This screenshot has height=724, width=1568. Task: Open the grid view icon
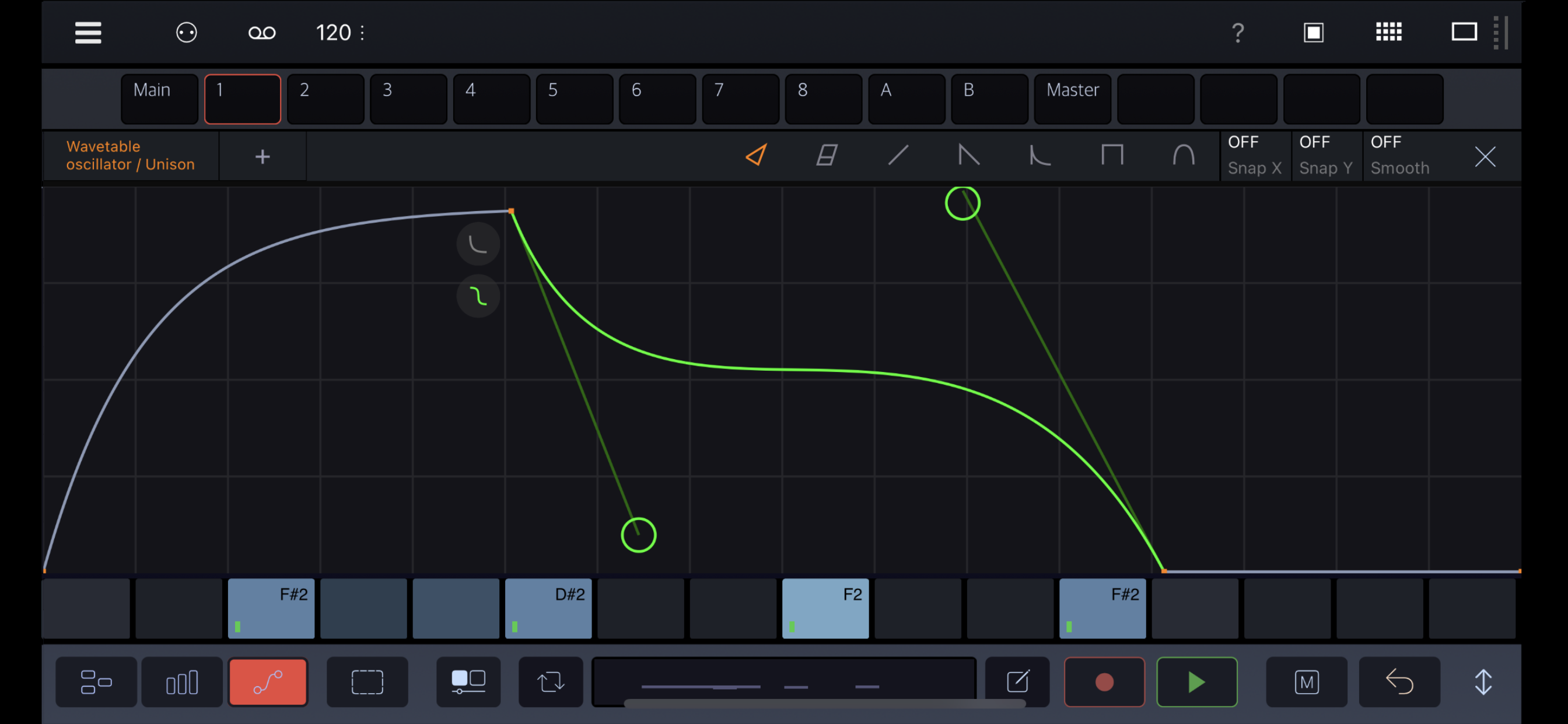(x=1388, y=32)
